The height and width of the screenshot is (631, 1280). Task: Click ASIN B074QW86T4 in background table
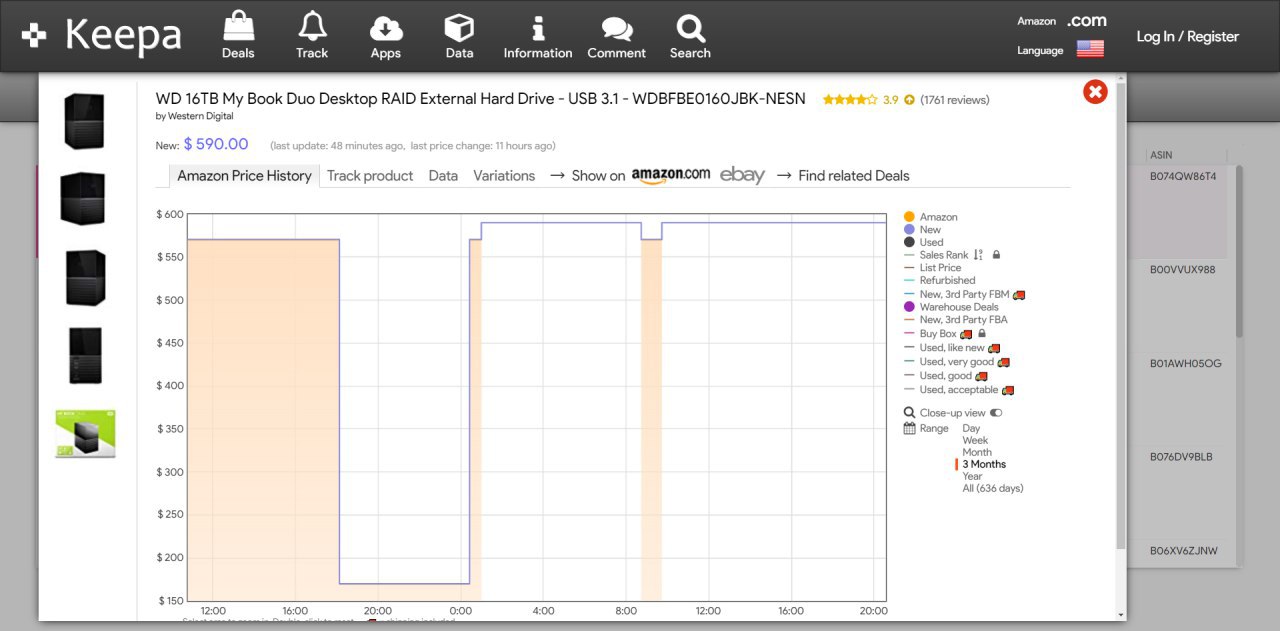coord(1183,176)
